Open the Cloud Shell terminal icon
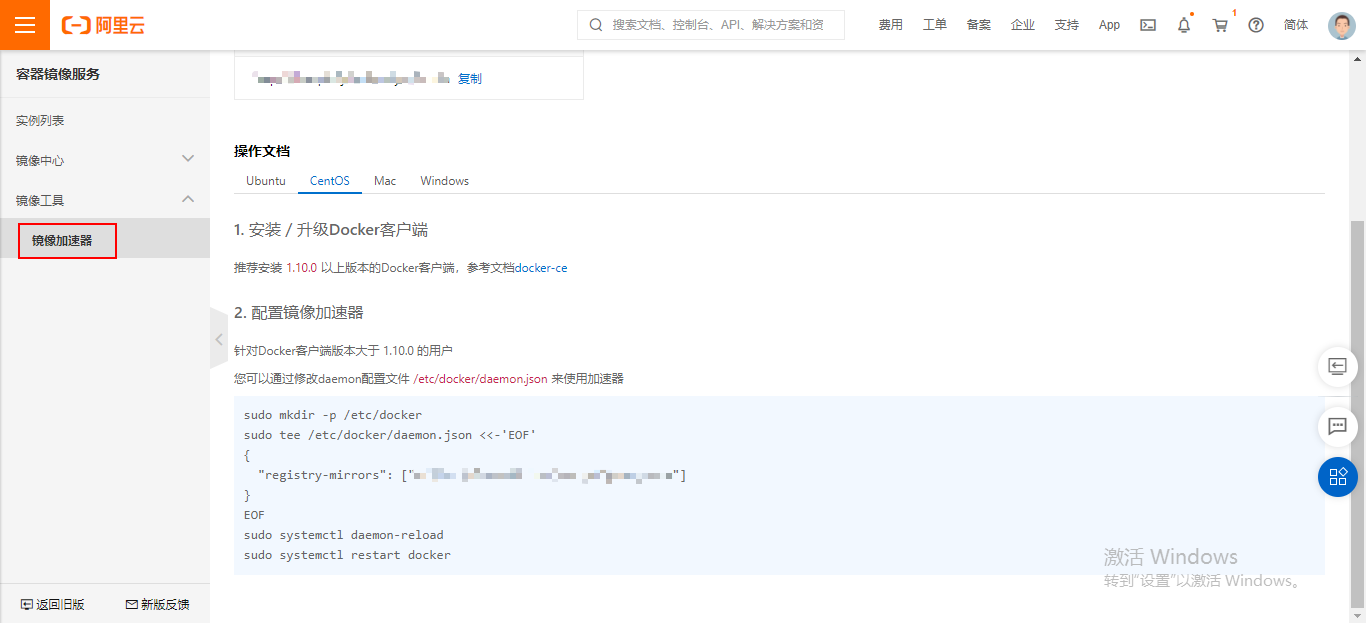 (1148, 25)
